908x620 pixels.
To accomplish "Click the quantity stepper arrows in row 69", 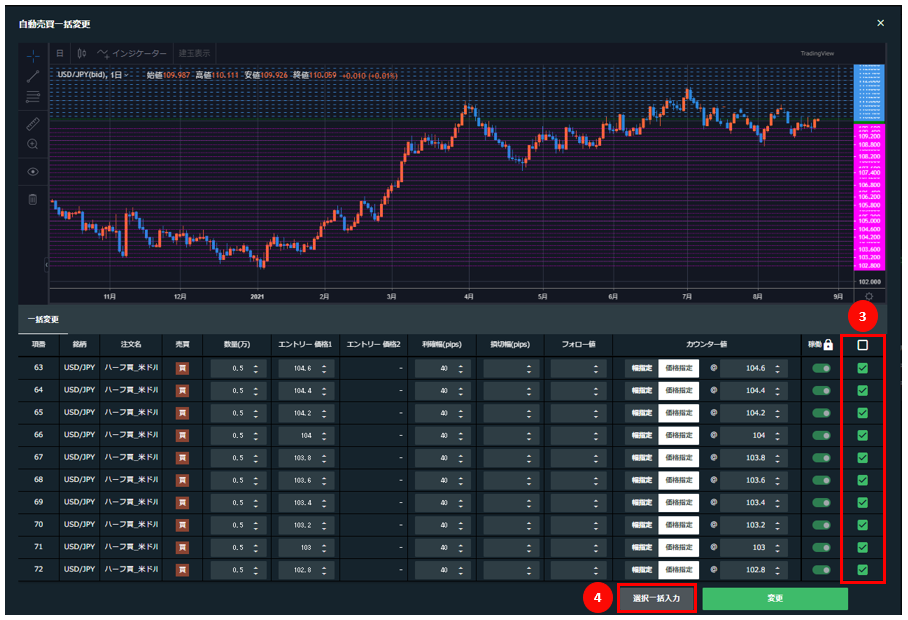I will (256, 503).
